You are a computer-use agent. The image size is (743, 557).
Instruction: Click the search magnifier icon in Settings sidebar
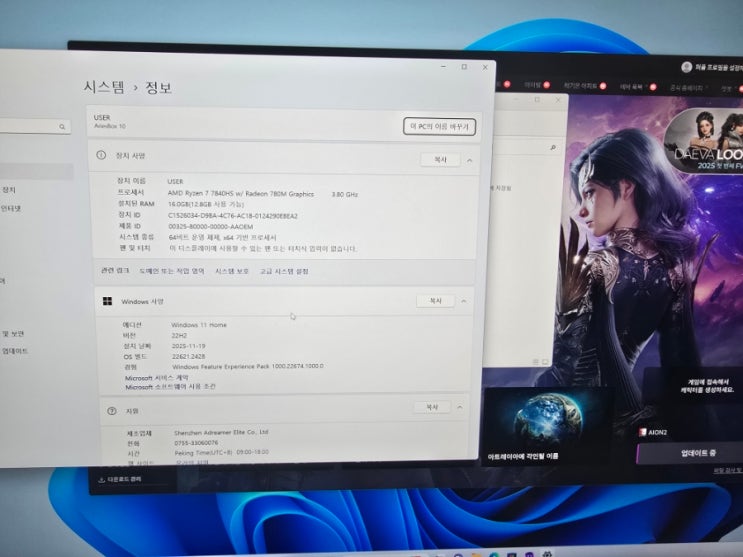pyautogui.click(x=62, y=127)
